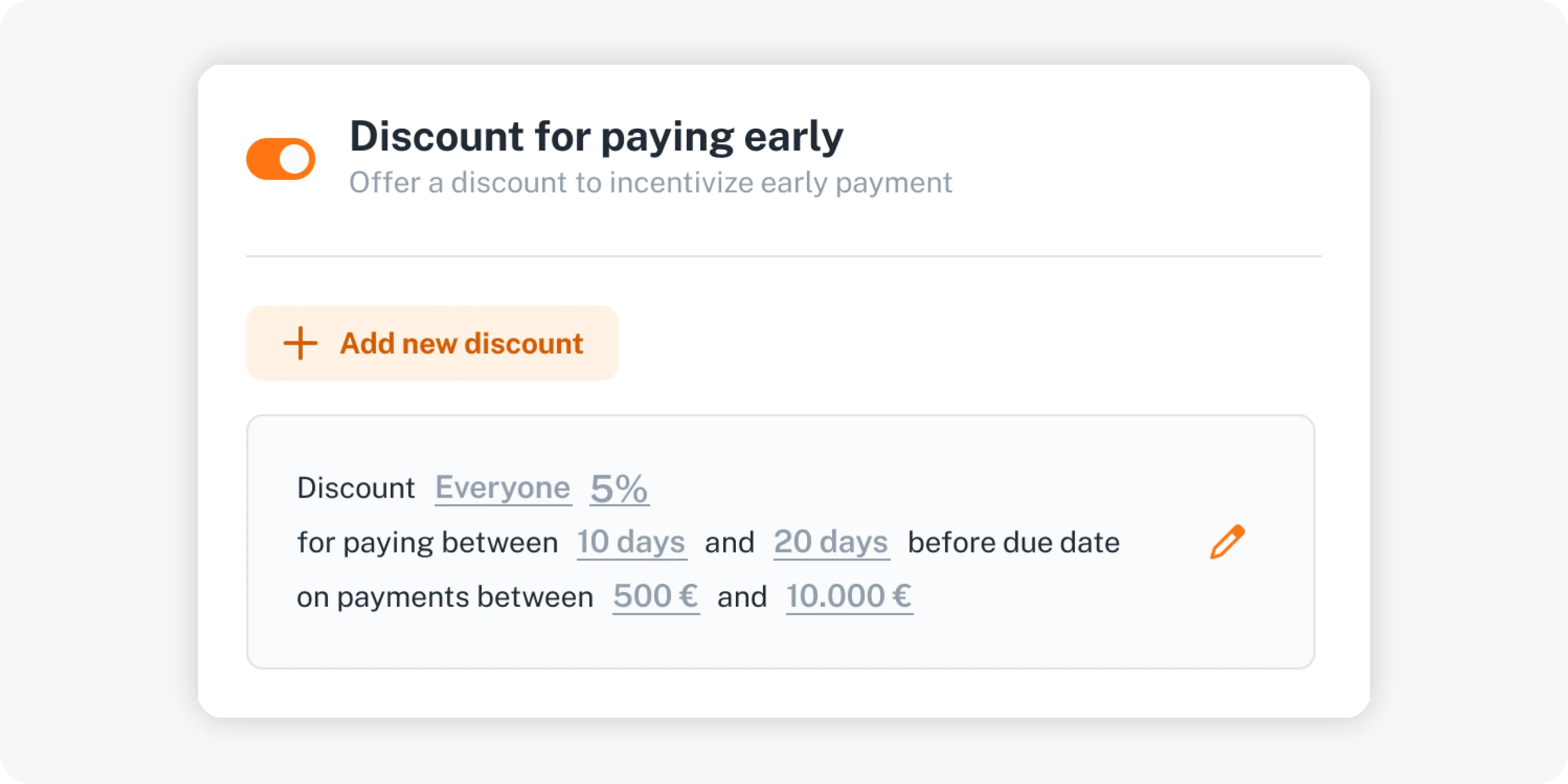This screenshot has height=784, width=1568.
Task: Click the Offer a discount to incentivize subtitle
Action: coord(650,182)
